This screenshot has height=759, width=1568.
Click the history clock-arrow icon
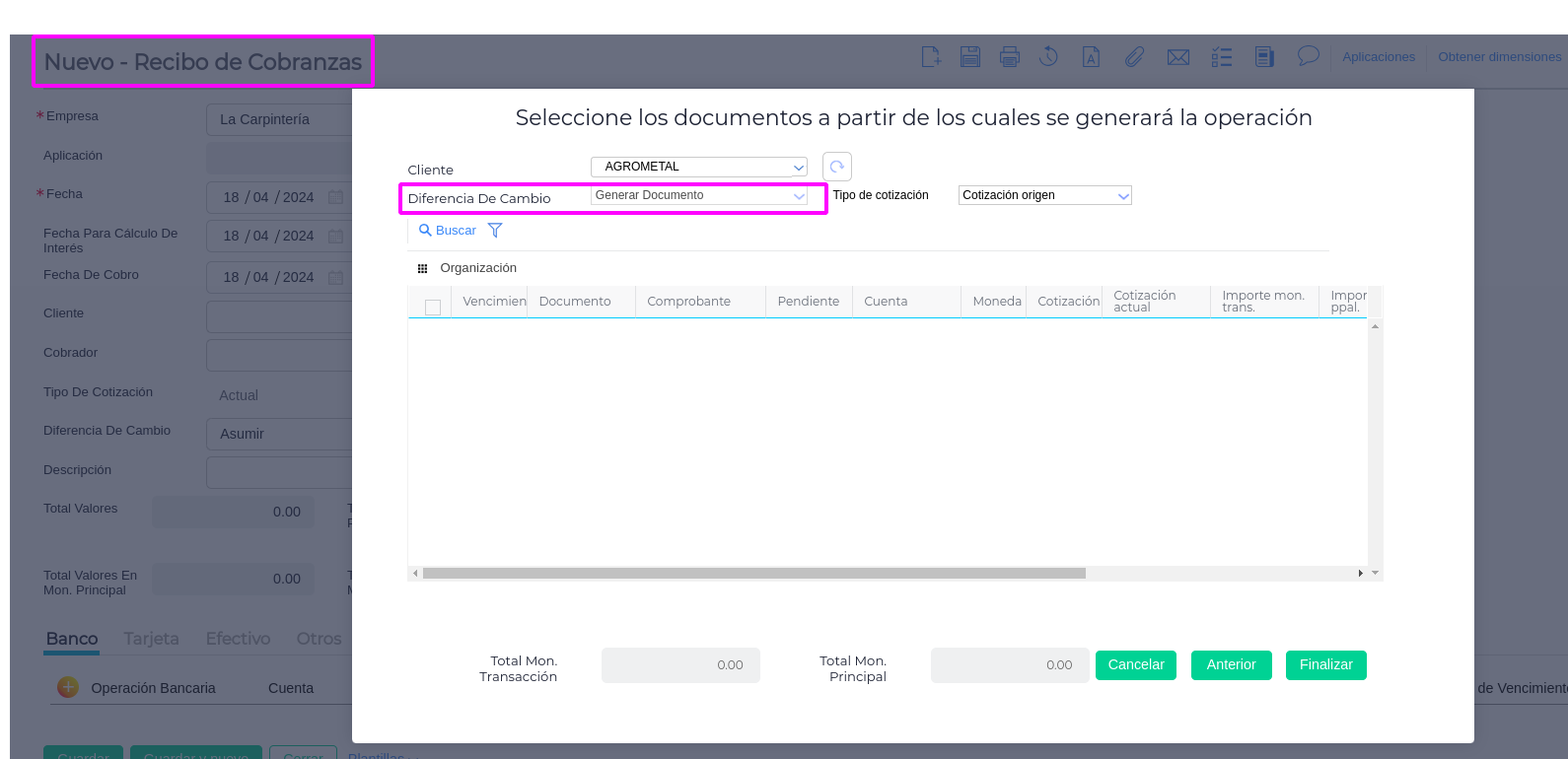click(1048, 57)
